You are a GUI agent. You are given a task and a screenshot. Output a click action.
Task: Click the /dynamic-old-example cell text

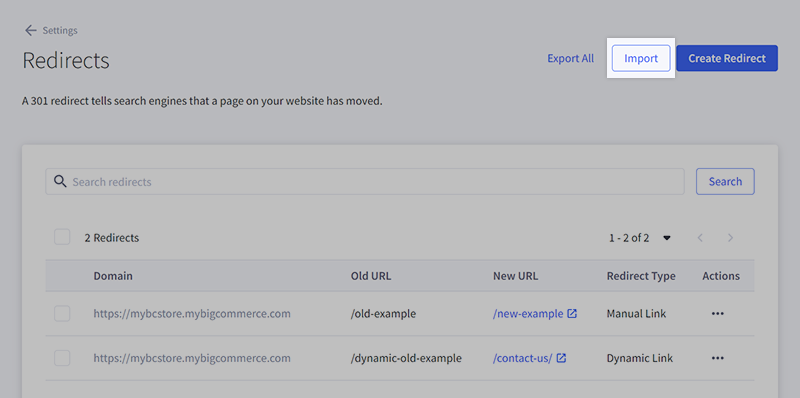point(406,358)
